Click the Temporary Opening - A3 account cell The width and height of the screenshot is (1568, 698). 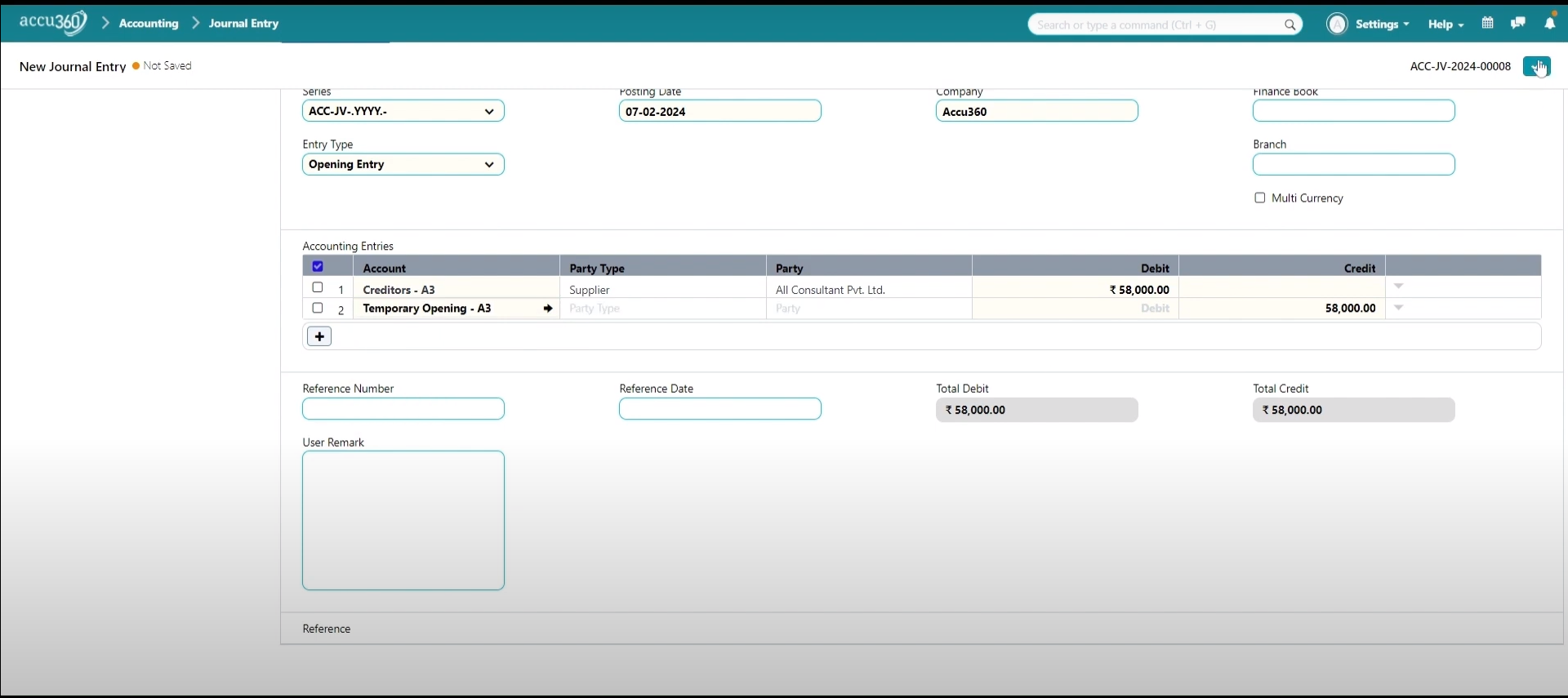(x=457, y=309)
